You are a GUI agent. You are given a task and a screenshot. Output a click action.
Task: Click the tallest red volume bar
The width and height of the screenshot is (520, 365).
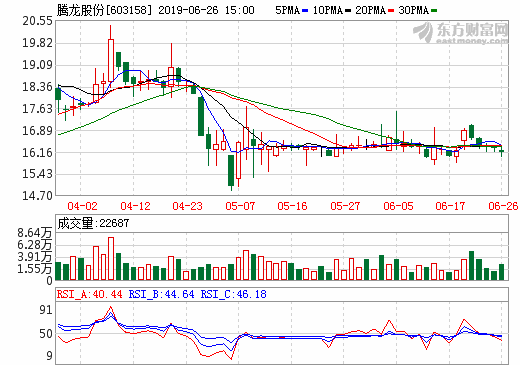tap(111, 259)
